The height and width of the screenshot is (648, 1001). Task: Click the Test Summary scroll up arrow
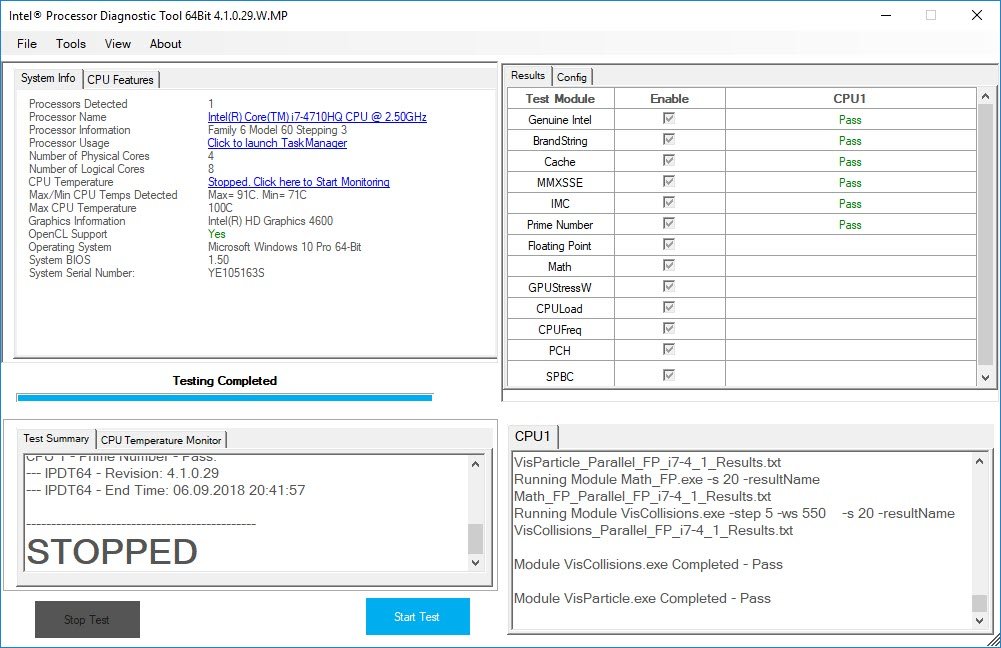pos(476,464)
